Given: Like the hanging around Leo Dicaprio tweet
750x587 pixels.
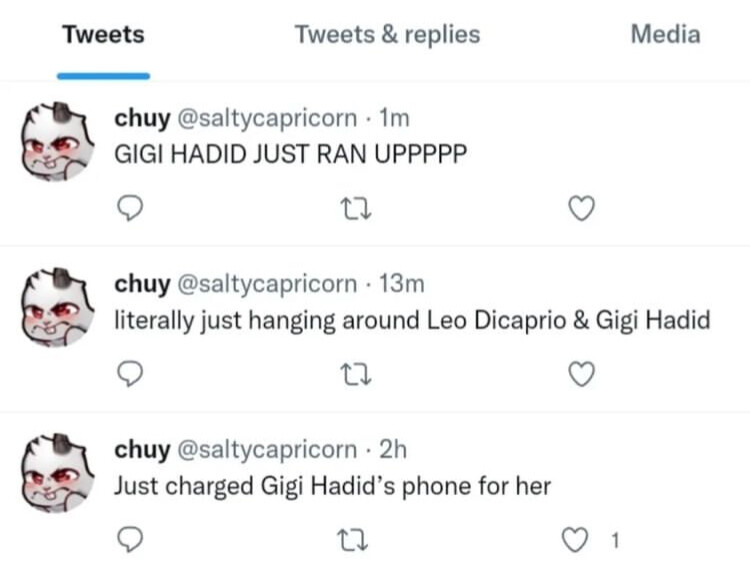Looking at the screenshot, I should (582, 374).
